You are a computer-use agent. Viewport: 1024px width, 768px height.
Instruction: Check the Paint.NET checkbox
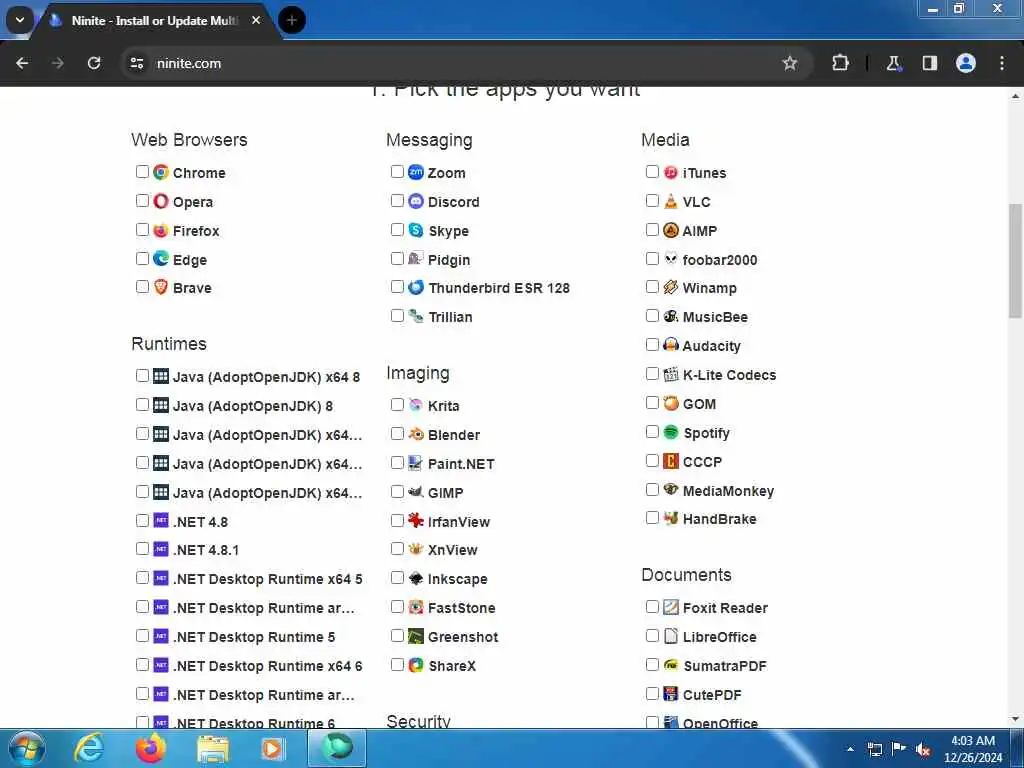coord(397,463)
